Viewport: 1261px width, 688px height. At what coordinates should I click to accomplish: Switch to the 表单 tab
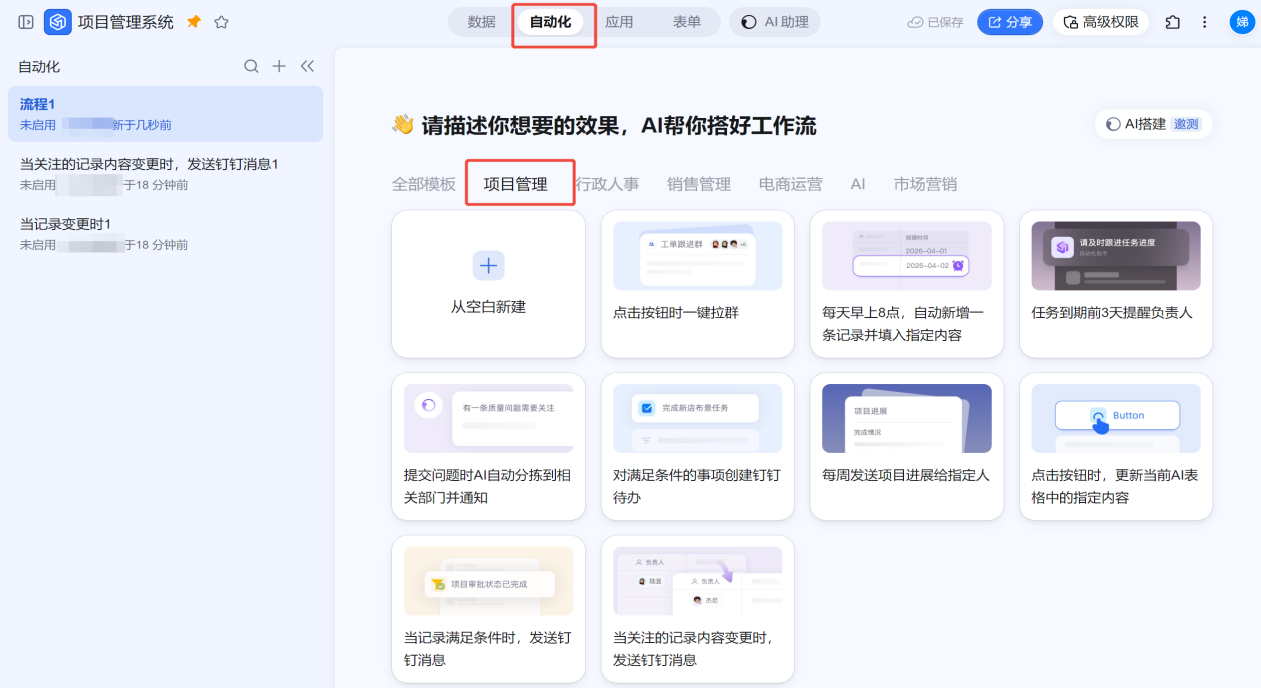click(x=686, y=22)
